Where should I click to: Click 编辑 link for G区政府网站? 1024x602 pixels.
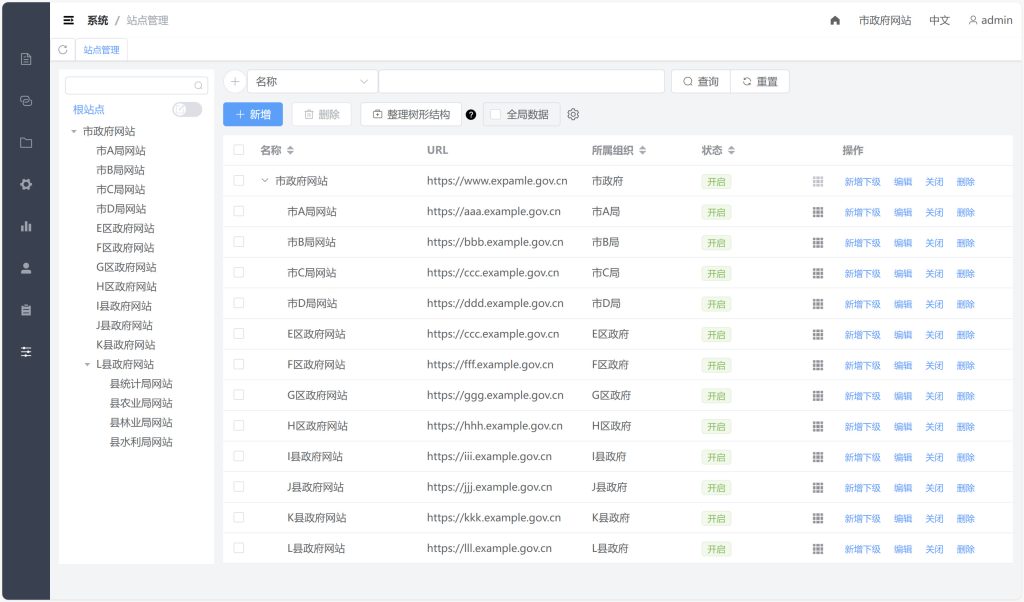coord(903,396)
